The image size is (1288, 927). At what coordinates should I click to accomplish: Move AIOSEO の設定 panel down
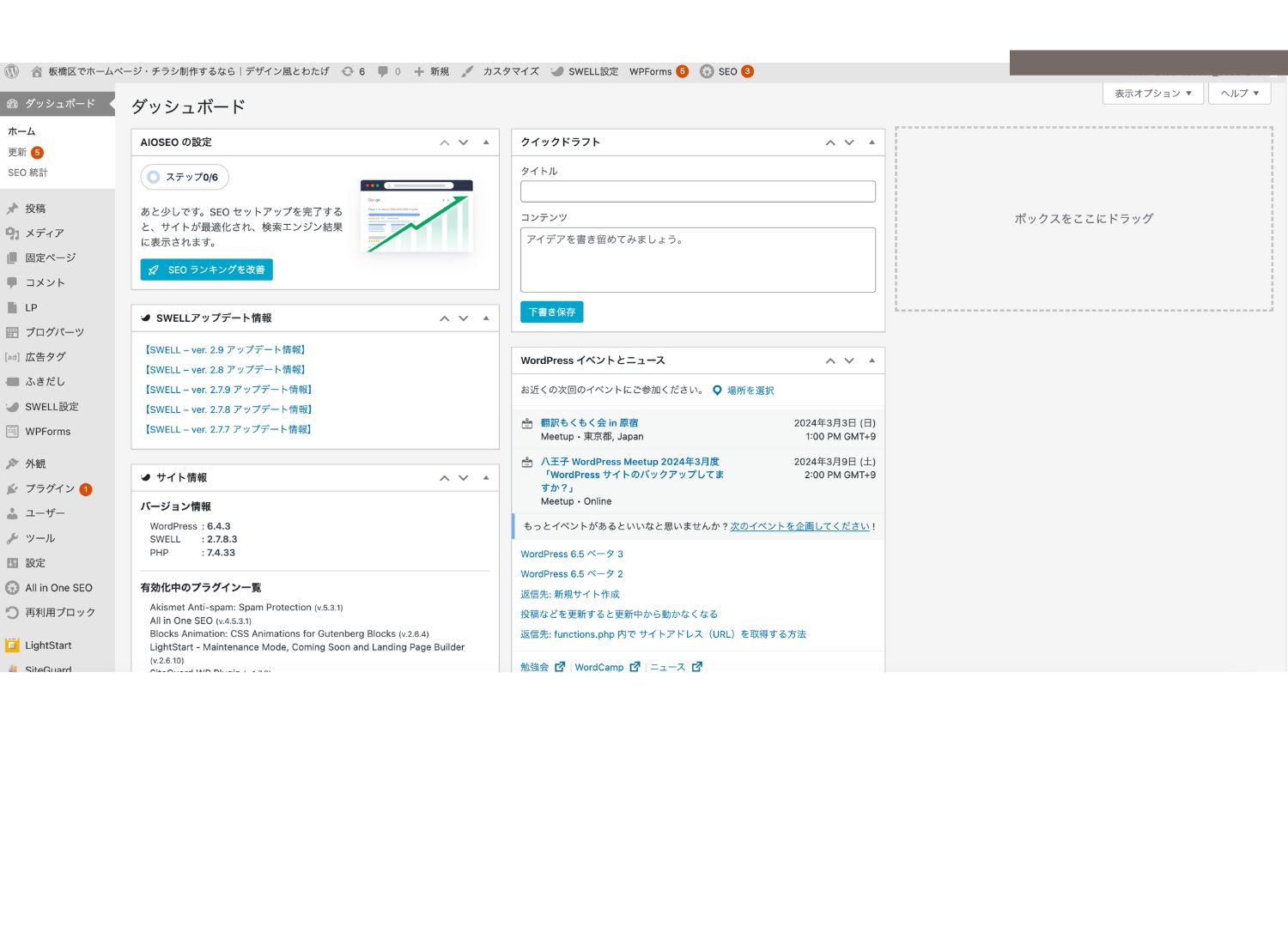coord(464,142)
